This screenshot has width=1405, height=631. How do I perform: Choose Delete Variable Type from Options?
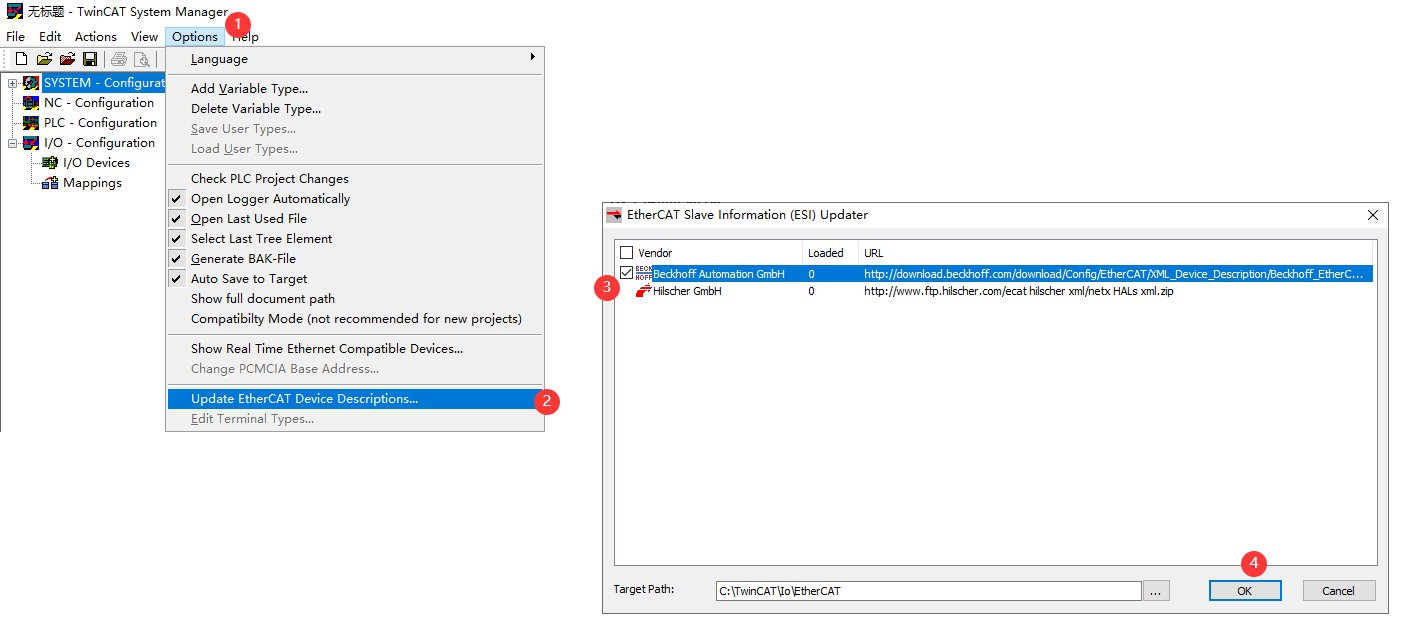354,109
